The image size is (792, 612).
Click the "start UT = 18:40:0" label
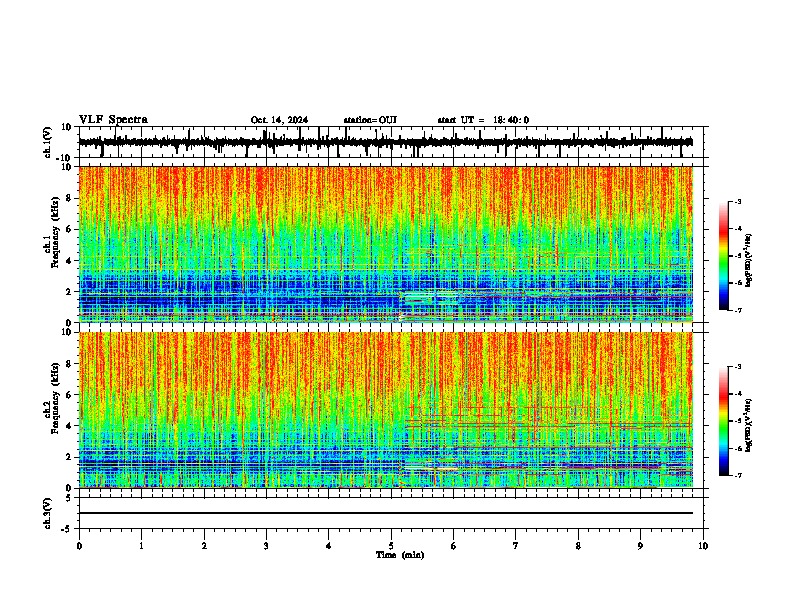tap(483, 120)
